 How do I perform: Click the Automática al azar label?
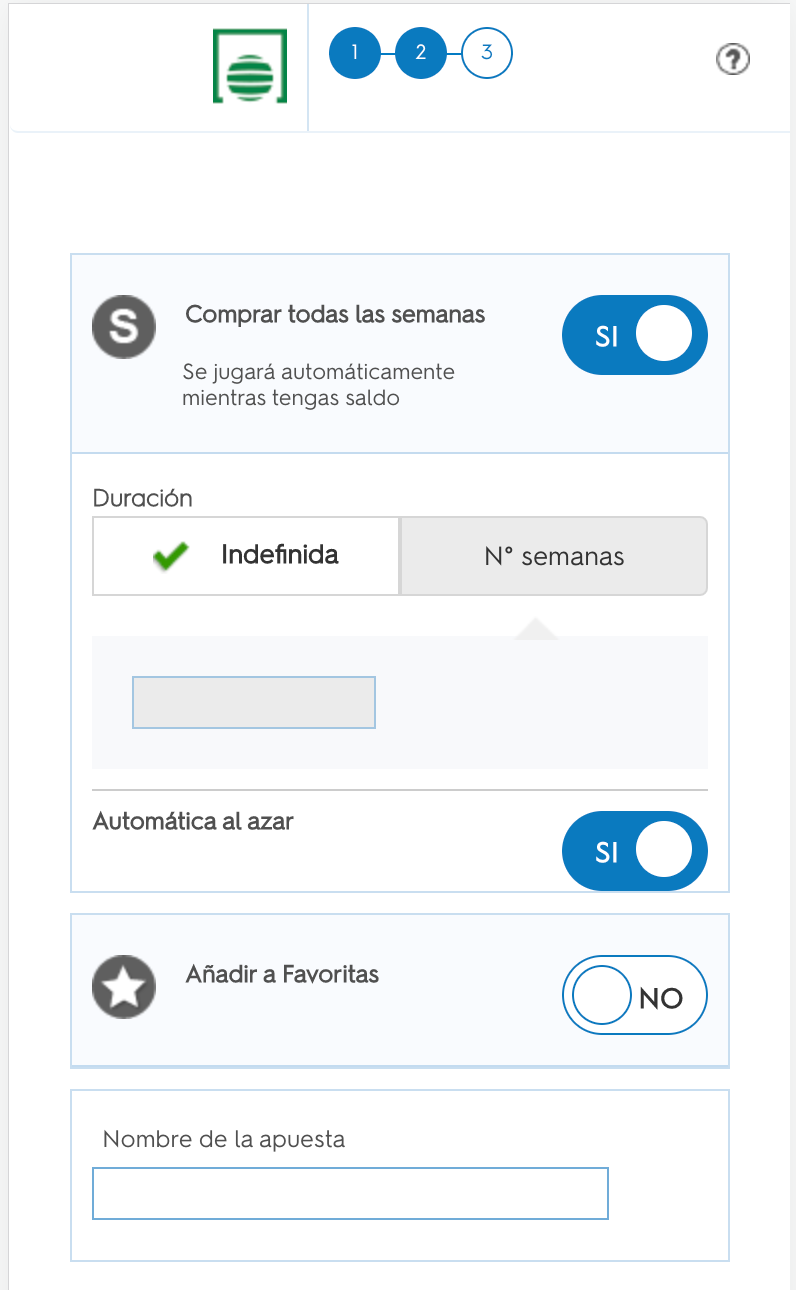[193, 822]
